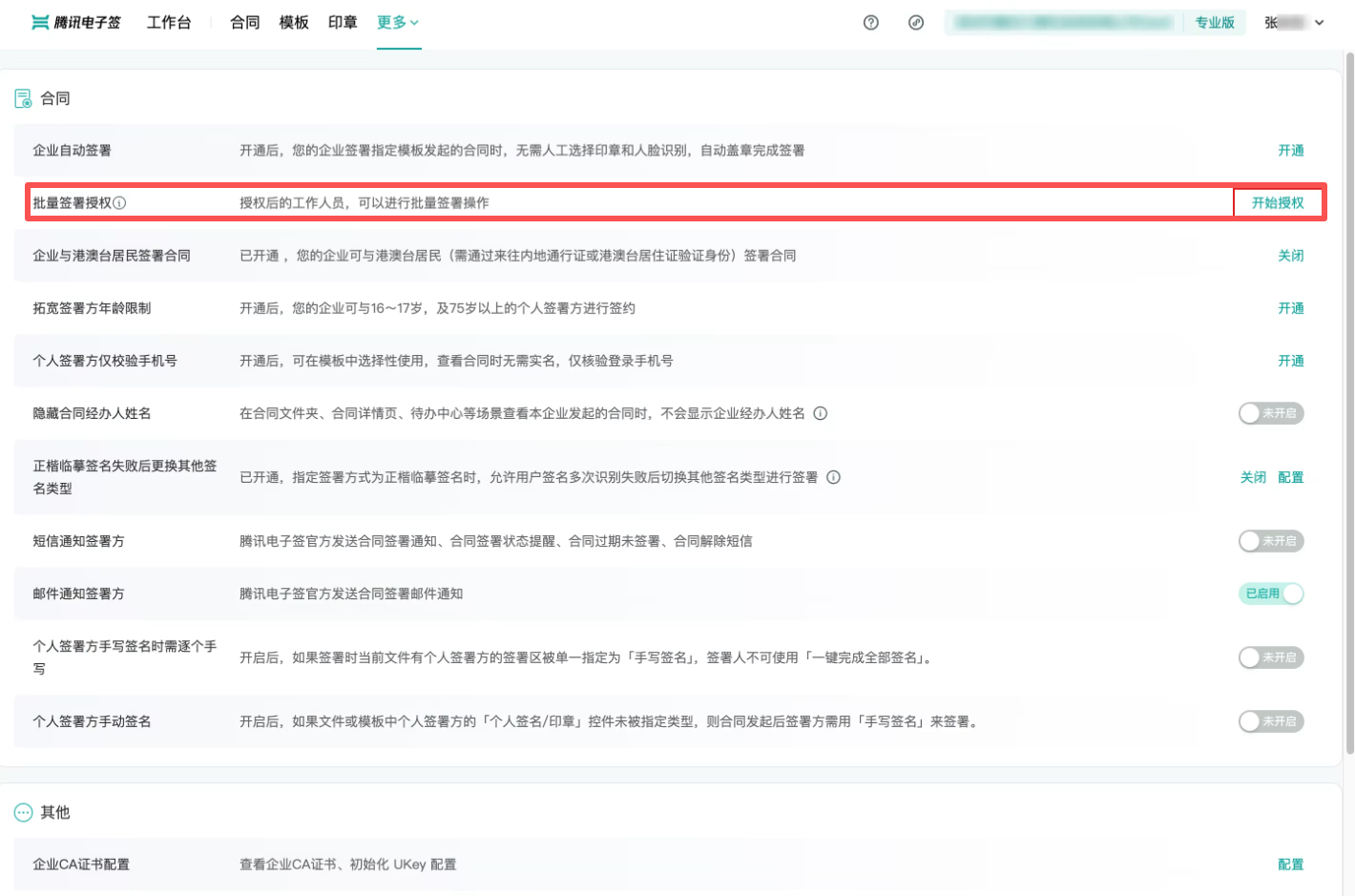Screen dimensions: 1355x896
Task: Click info icon after 正楷临摹签名 description
Action: click(833, 477)
